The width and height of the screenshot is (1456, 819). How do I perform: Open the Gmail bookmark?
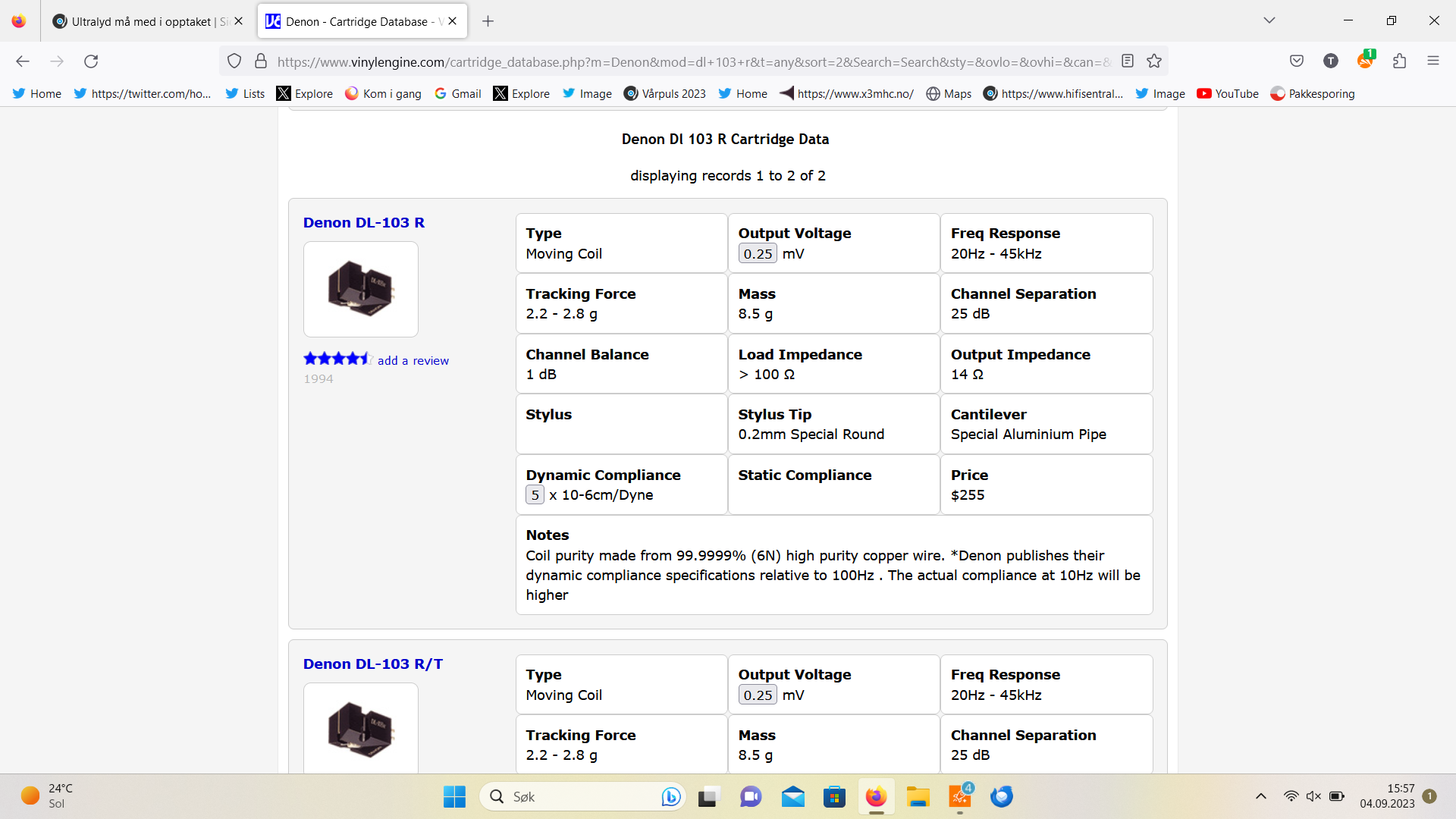tap(458, 94)
